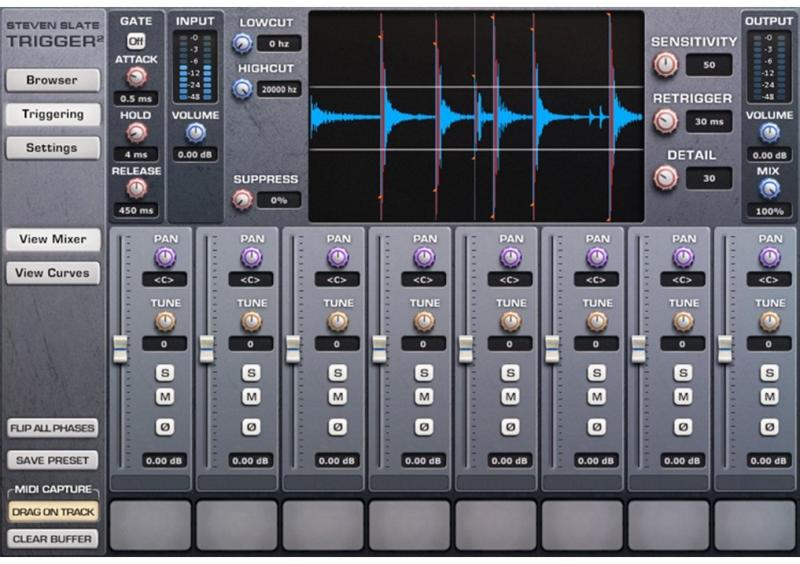Click the channel 3 tune value field
The width and height of the screenshot is (800, 564).
(x=337, y=344)
